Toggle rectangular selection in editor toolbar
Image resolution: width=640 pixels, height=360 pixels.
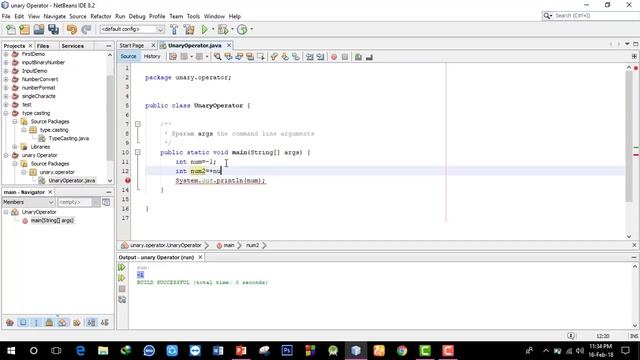tap(261, 57)
